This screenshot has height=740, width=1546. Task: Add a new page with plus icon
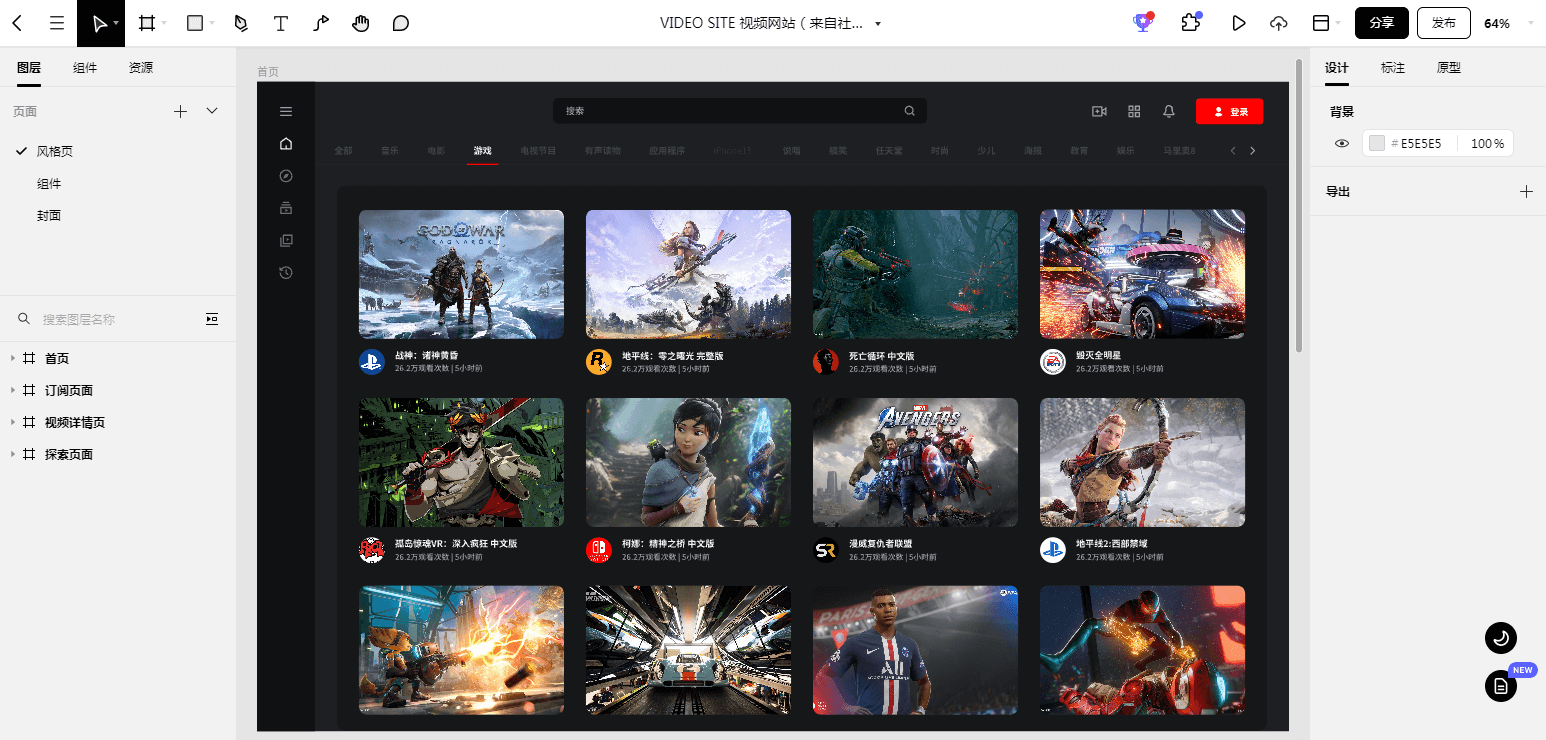click(180, 111)
